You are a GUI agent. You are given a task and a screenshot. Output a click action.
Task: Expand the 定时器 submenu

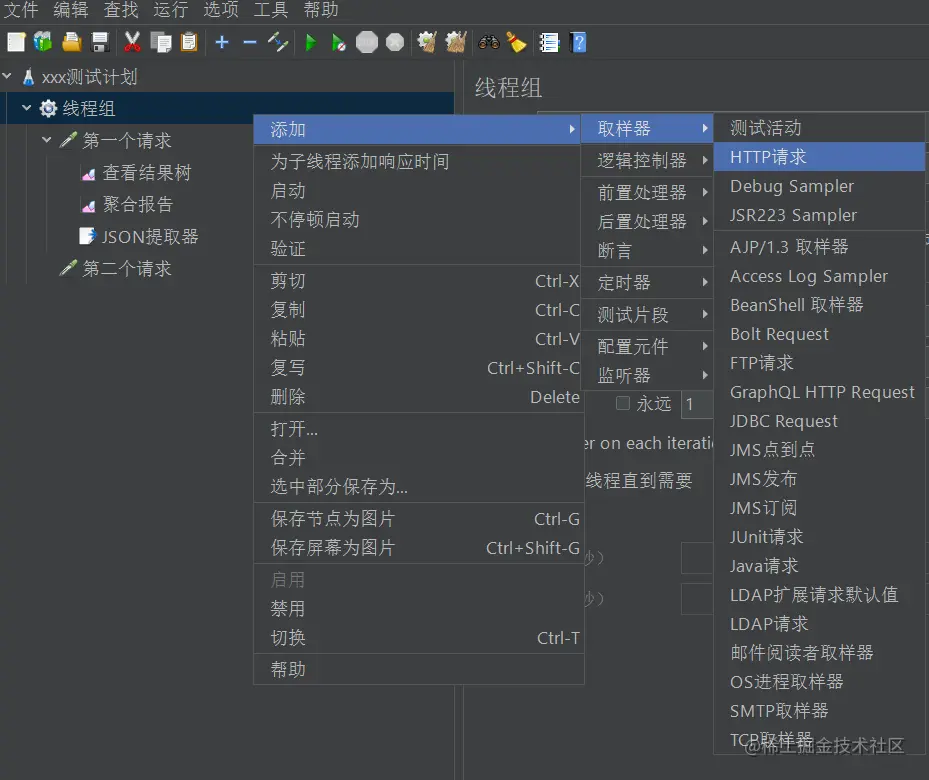point(646,282)
